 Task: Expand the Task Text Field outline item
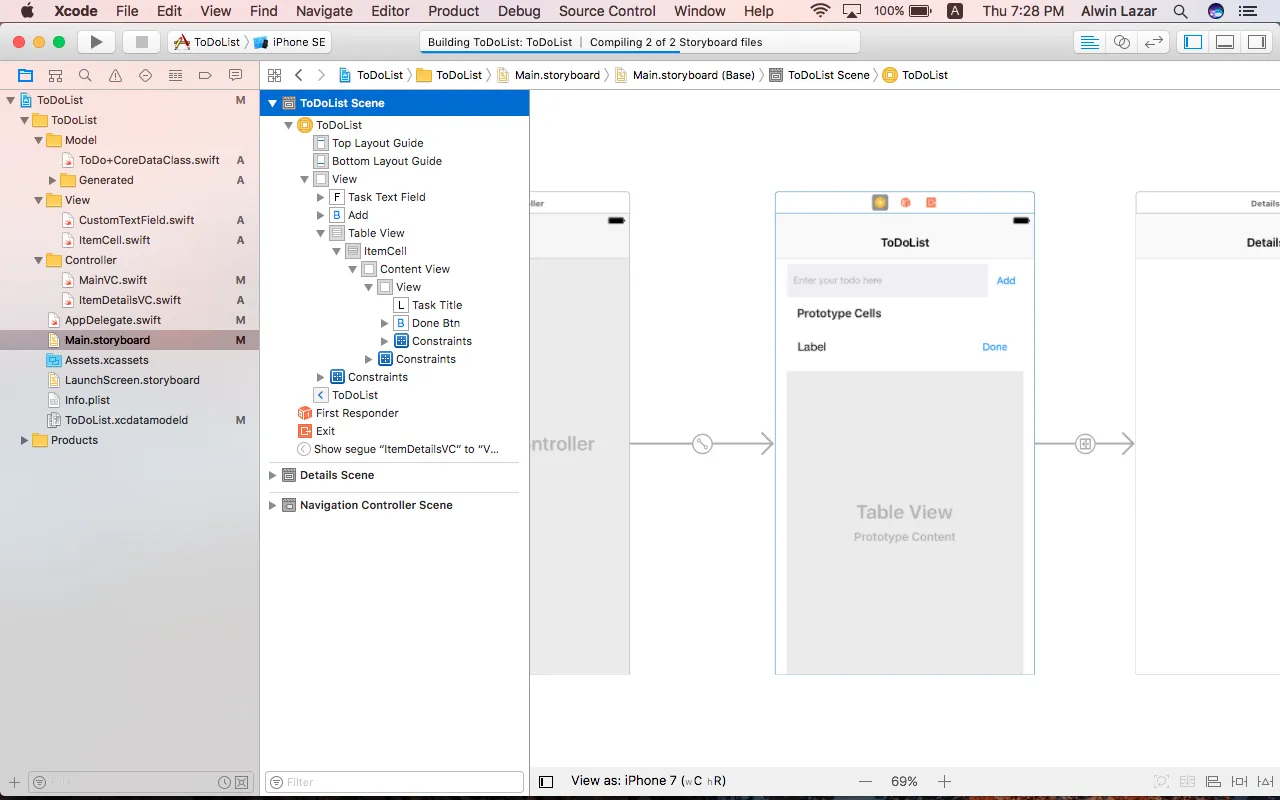(320, 197)
